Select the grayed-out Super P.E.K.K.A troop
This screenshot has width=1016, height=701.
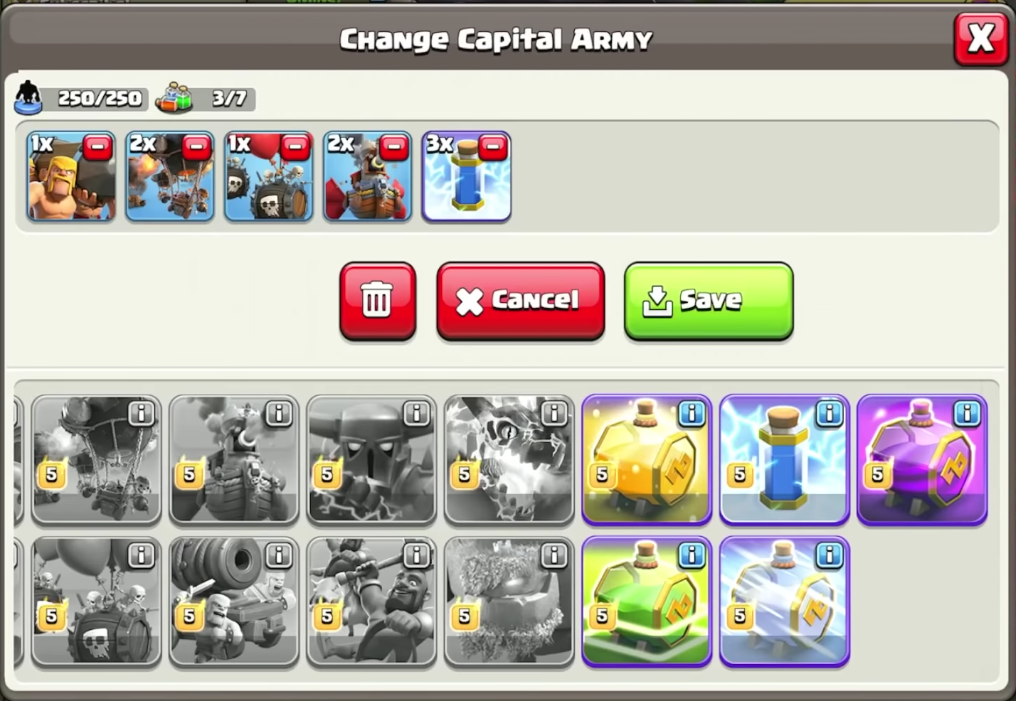[x=371, y=460]
